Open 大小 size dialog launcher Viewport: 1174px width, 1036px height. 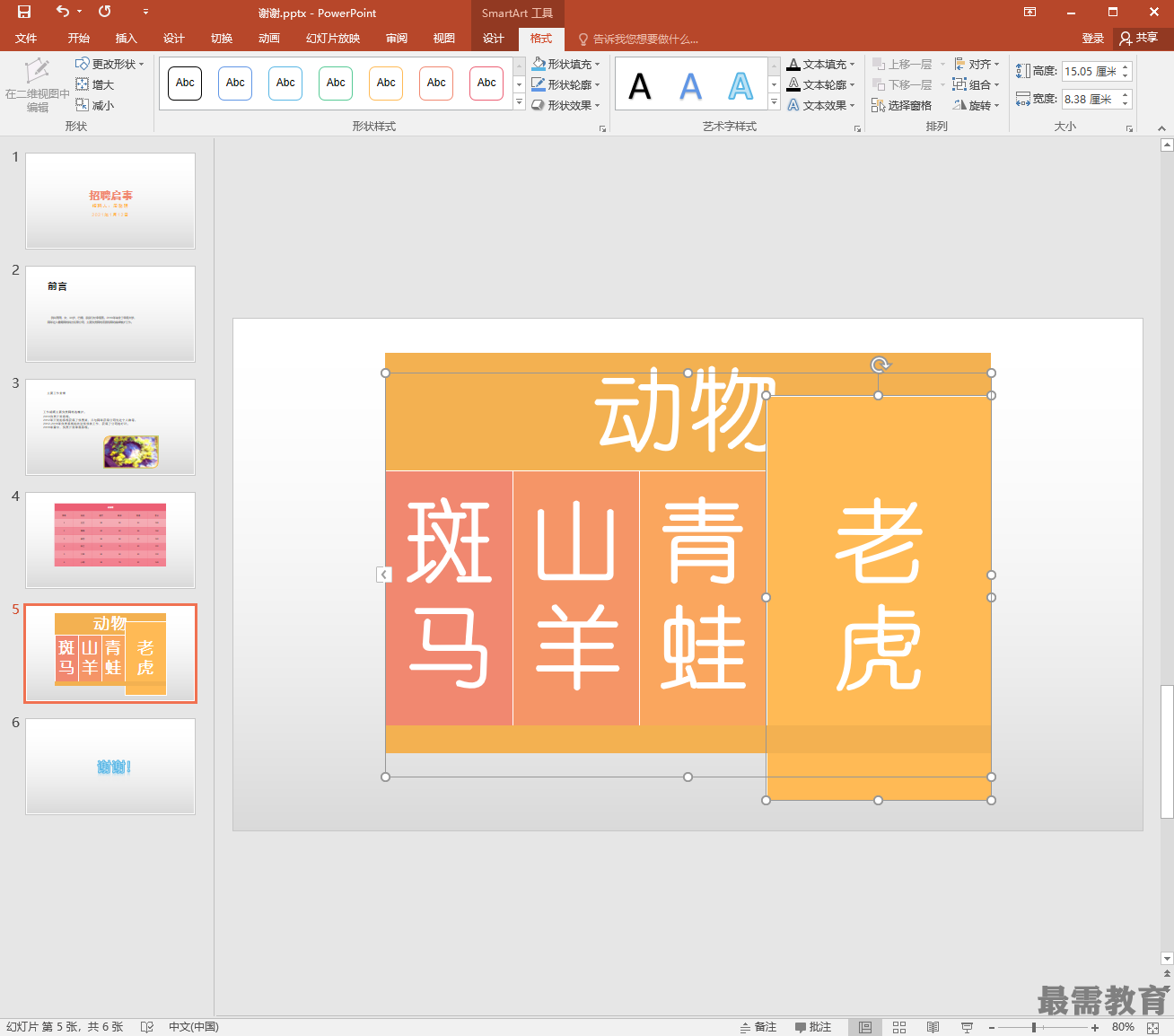coord(1129,128)
